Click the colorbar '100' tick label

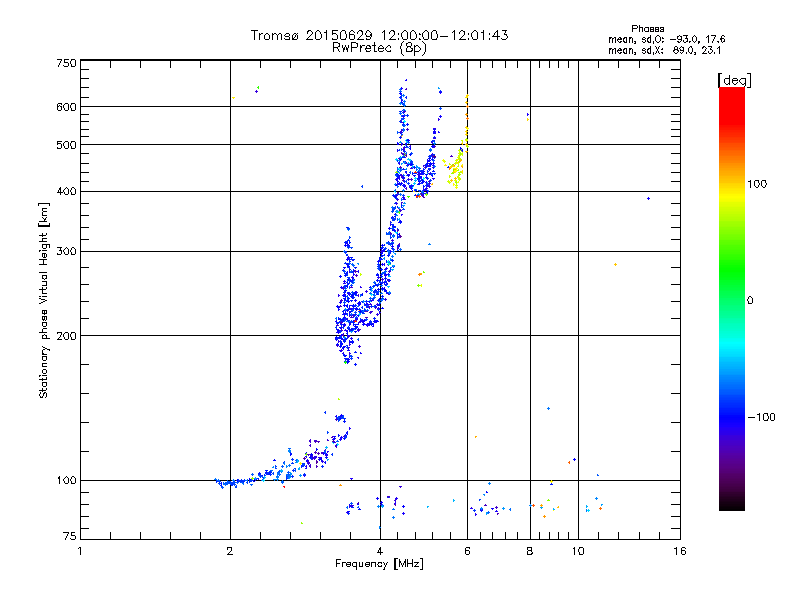pyautogui.click(x=757, y=184)
